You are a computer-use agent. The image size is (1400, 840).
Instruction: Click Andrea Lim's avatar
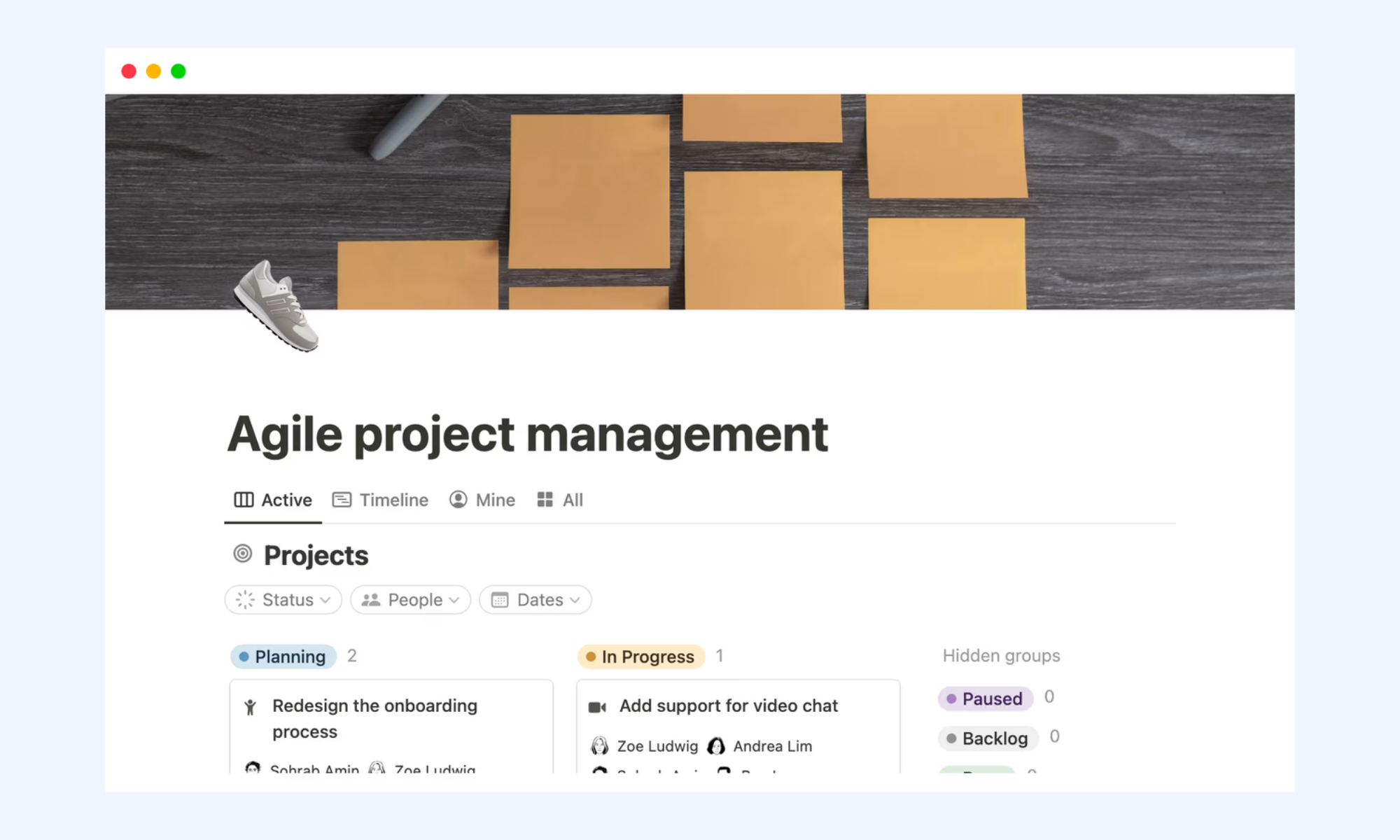click(716, 746)
